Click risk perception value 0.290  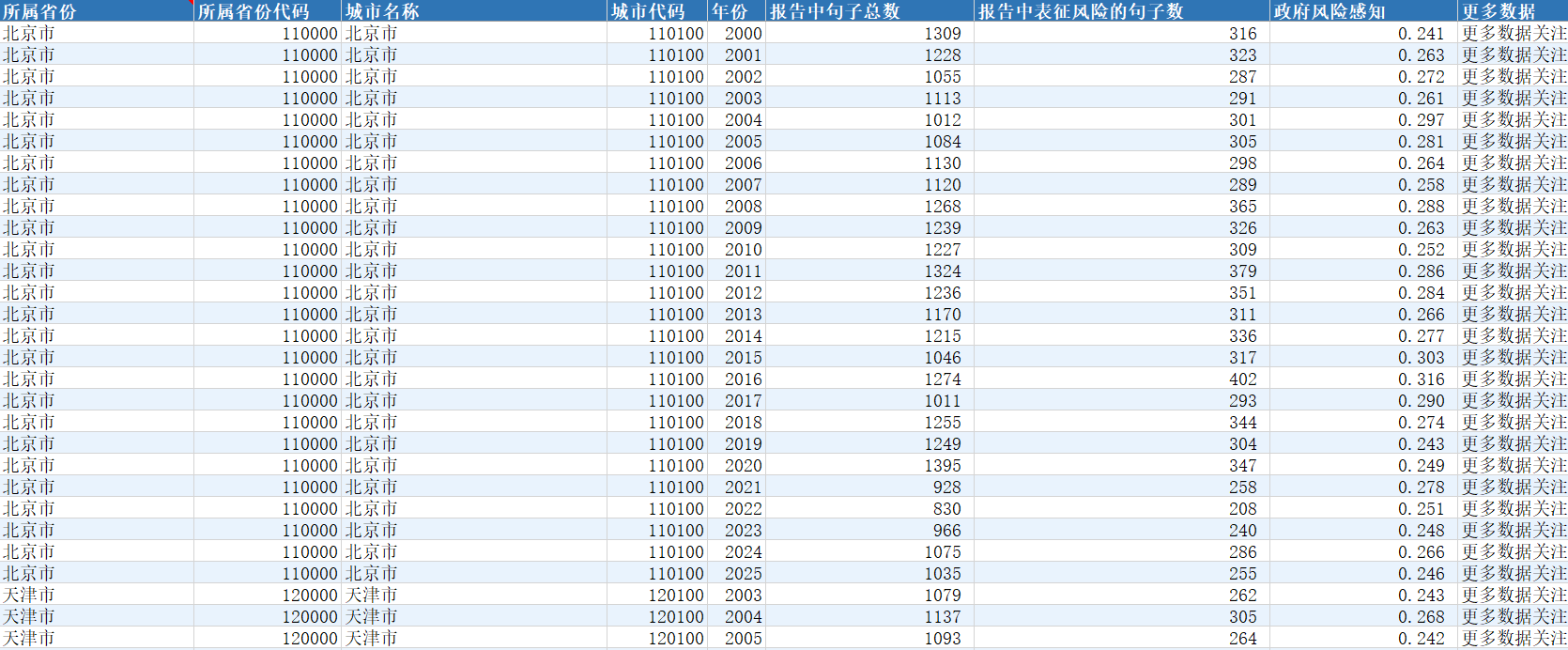coord(1422,400)
